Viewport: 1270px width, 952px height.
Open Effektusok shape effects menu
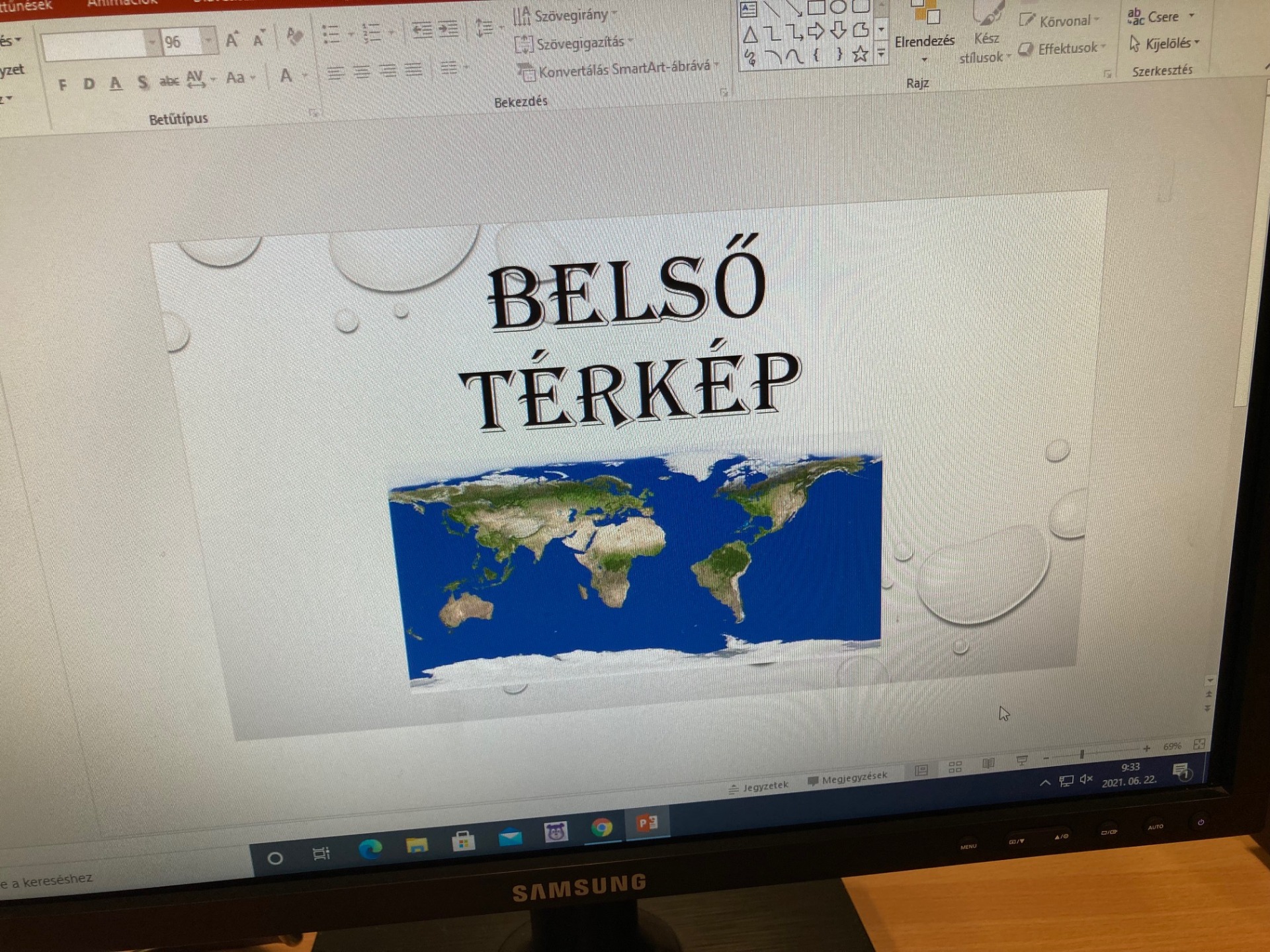[1062, 48]
